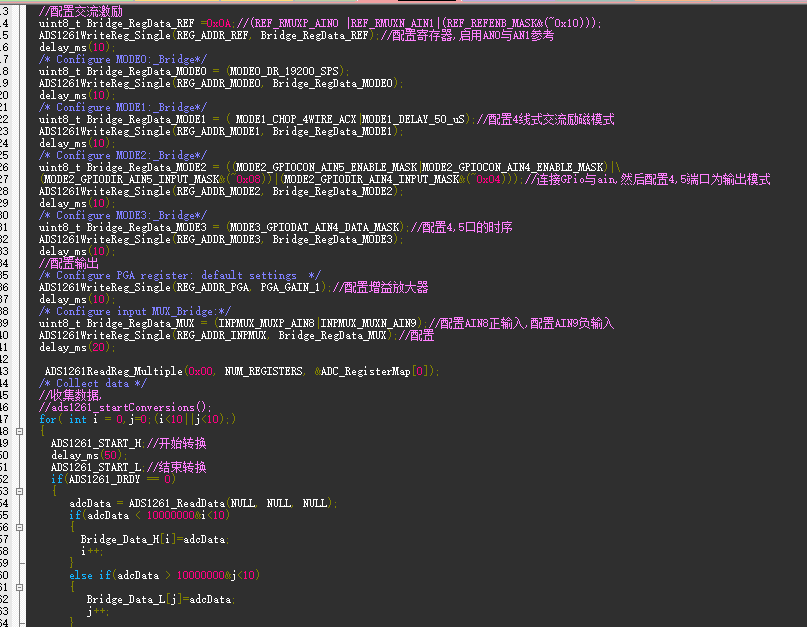Click the comment /* Collect data */
Viewport: 807px width, 627px height.
93,384
